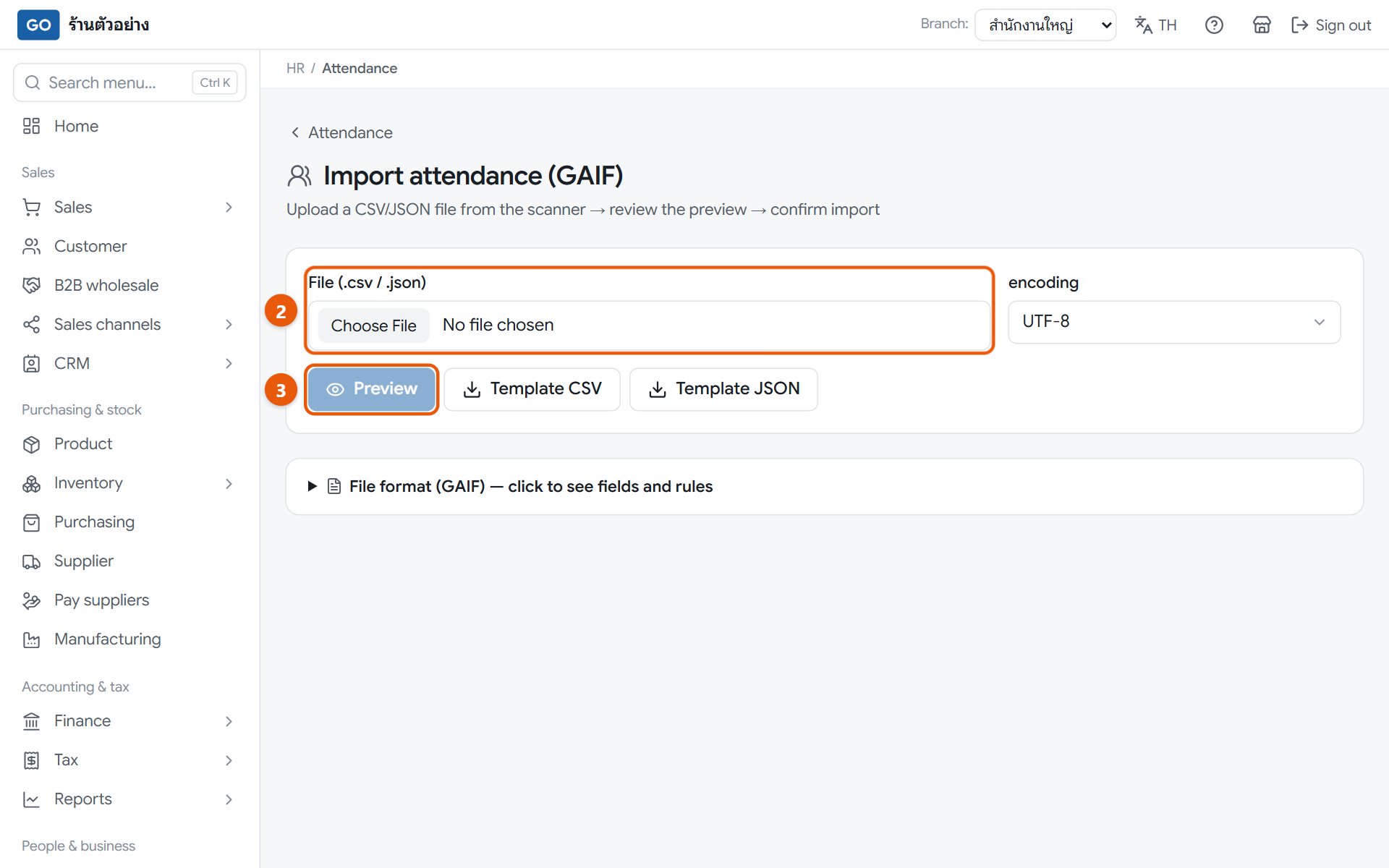The height and width of the screenshot is (868, 1389).
Task: Click the GO logo badge
Action: [38, 25]
